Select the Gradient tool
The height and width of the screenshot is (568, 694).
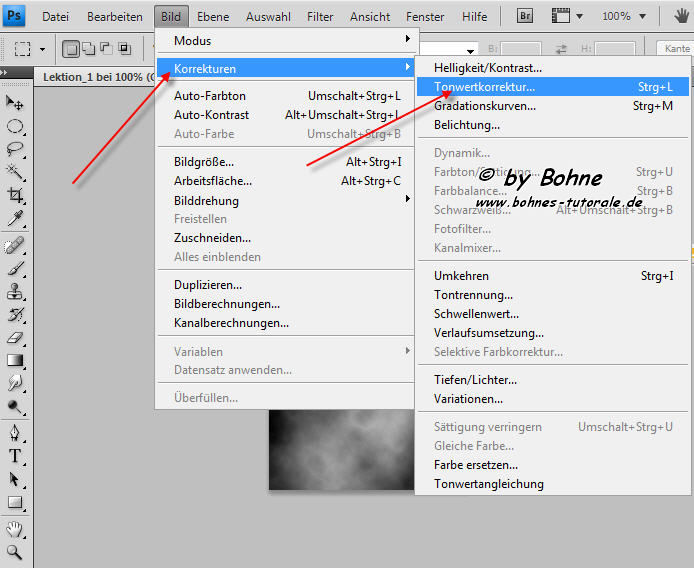pos(15,361)
